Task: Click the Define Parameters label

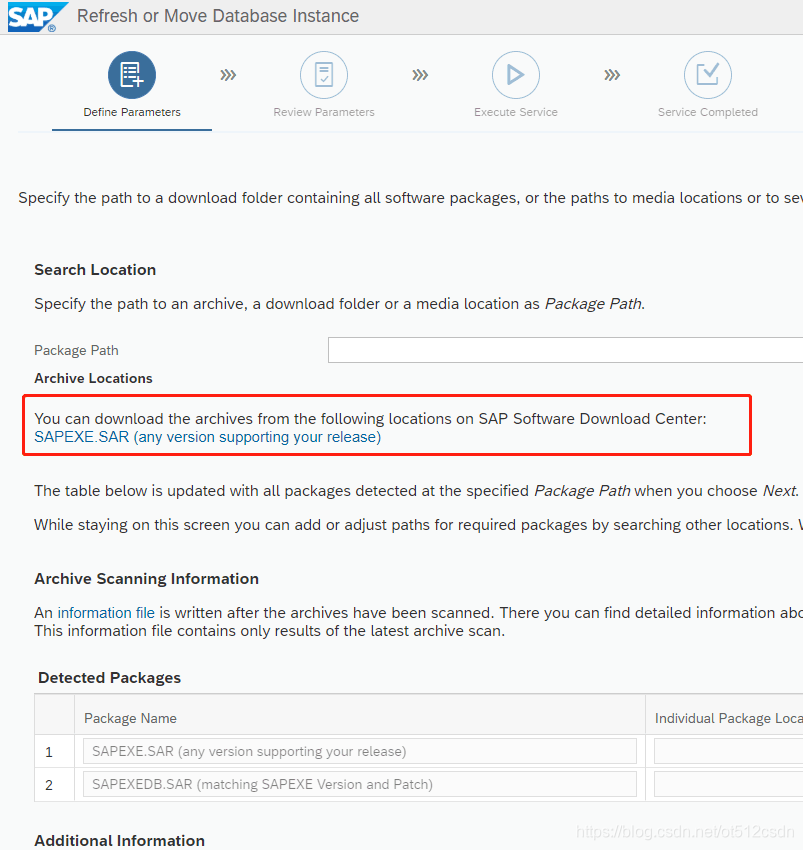Action: tap(132, 112)
